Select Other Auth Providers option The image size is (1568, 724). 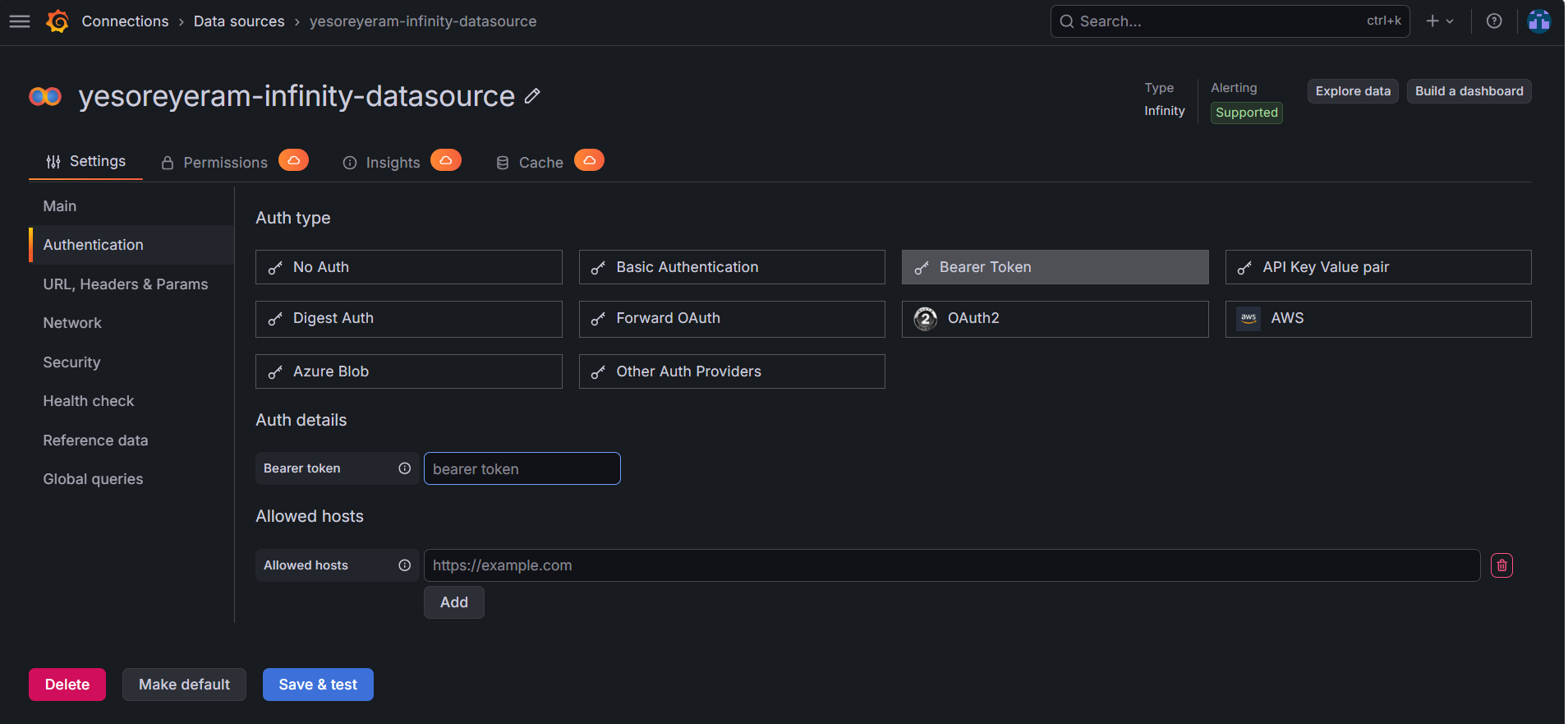[x=732, y=371]
